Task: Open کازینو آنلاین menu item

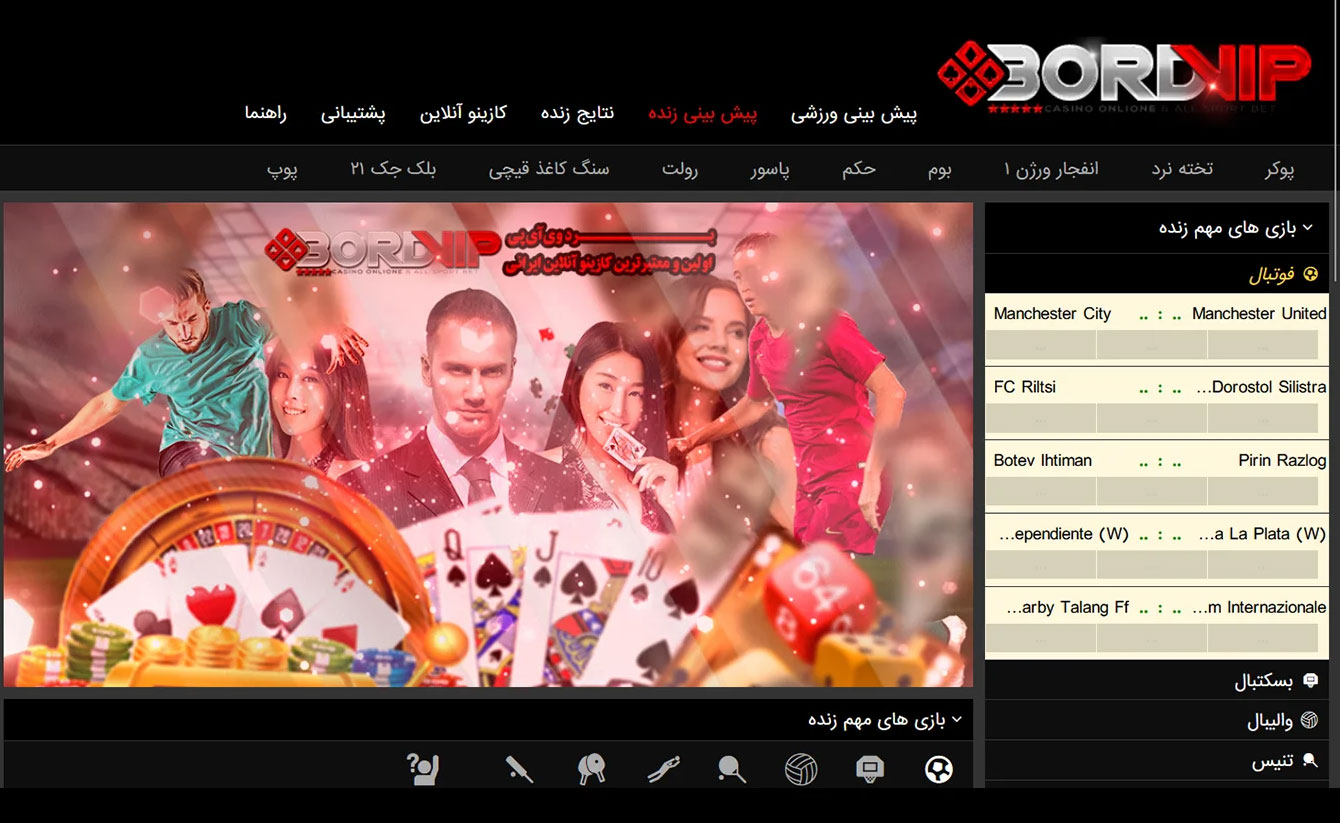Action: 463,113
